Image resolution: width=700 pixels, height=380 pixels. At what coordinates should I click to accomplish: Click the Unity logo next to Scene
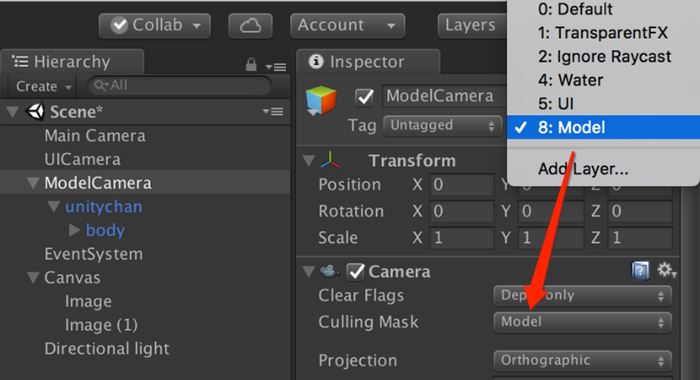35,112
